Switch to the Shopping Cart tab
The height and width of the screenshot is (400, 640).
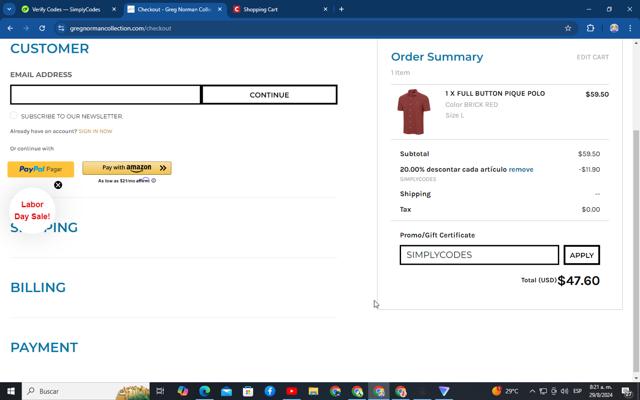[260, 9]
